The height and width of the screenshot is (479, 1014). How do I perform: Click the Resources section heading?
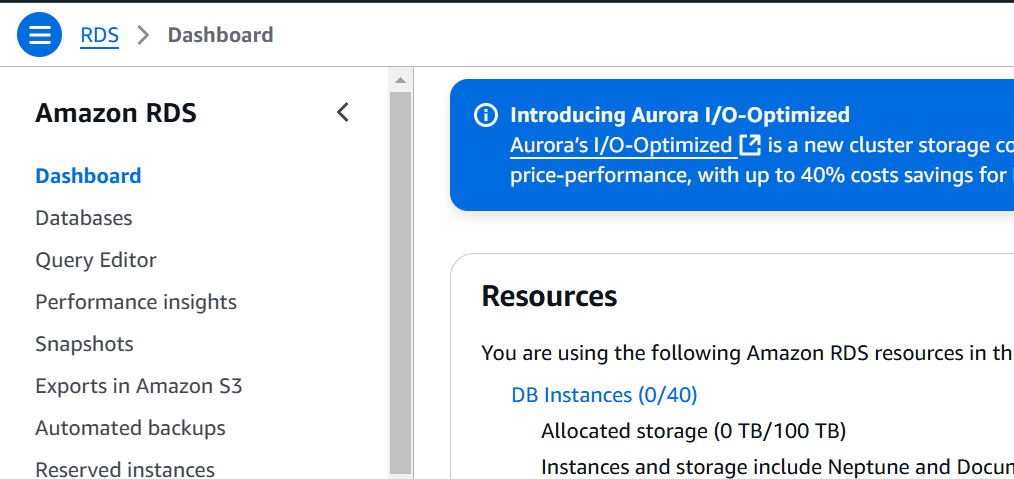tap(550, 296)
